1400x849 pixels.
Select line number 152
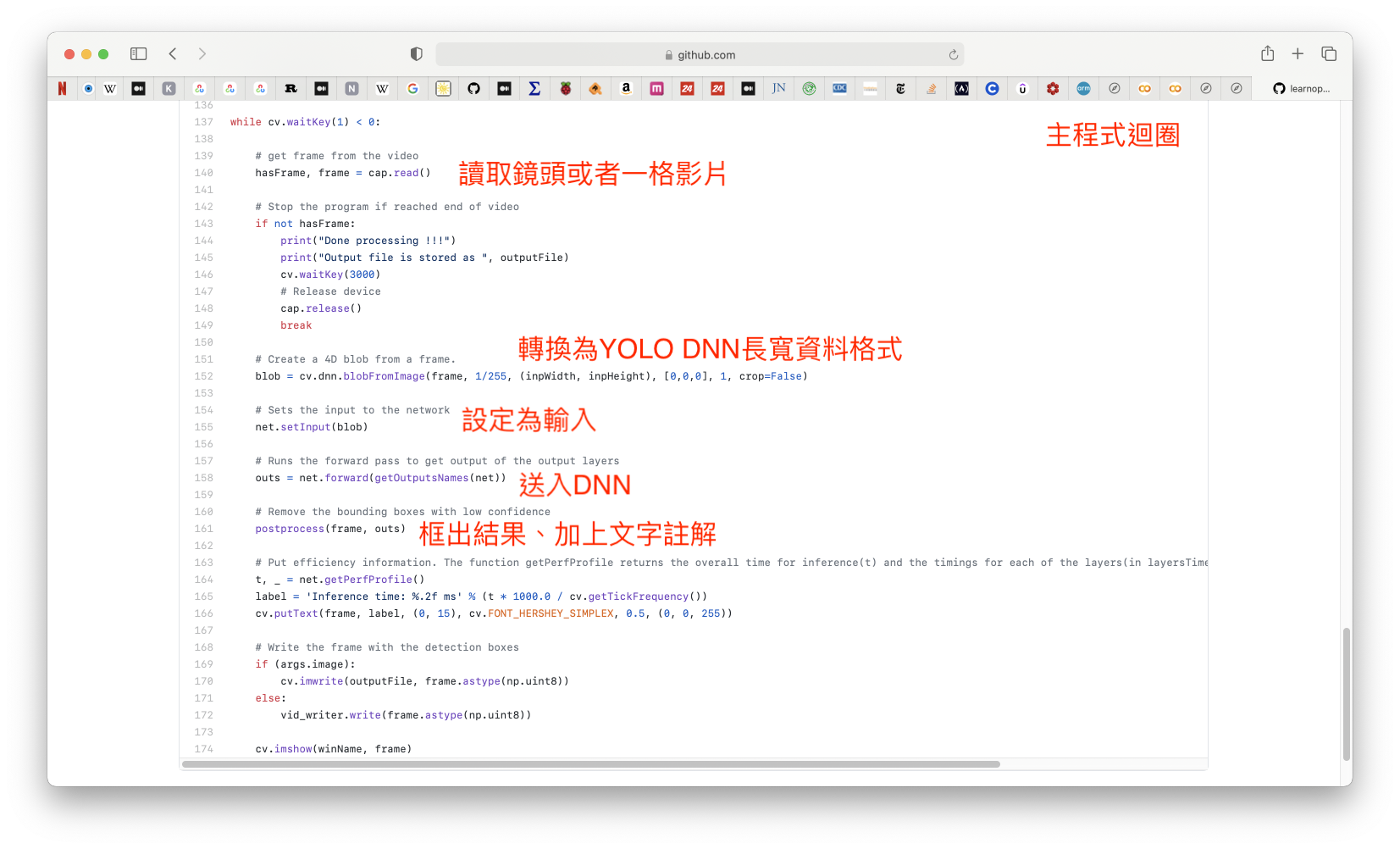[x=203, y=376]
